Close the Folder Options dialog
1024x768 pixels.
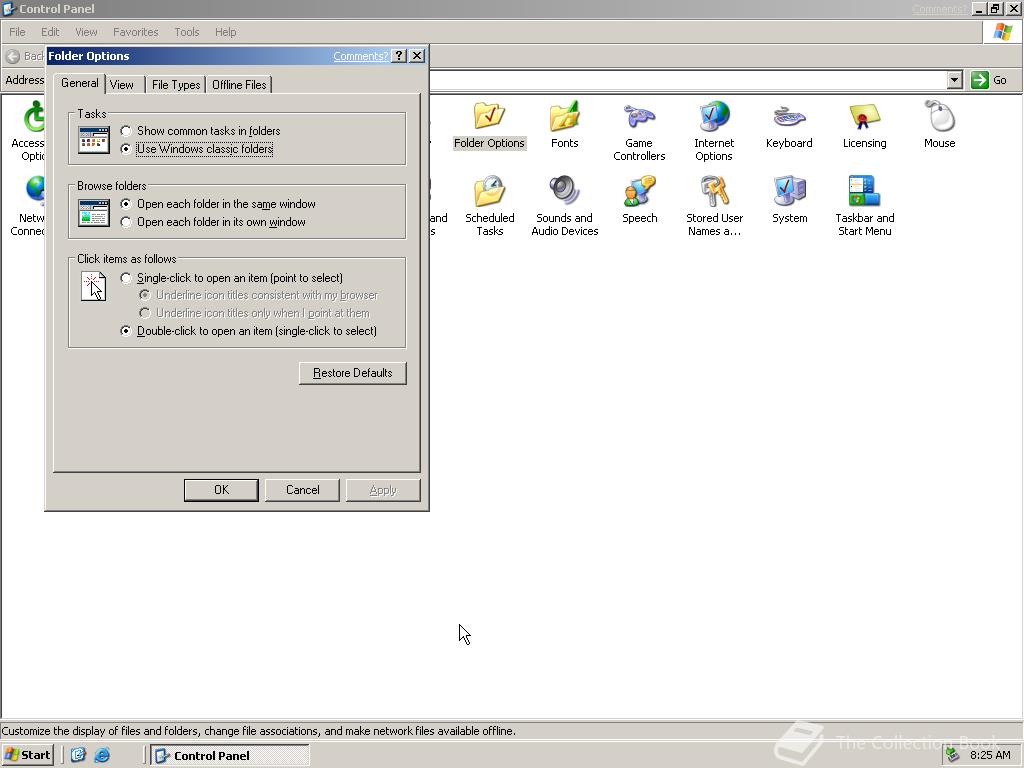coord(417,56)
